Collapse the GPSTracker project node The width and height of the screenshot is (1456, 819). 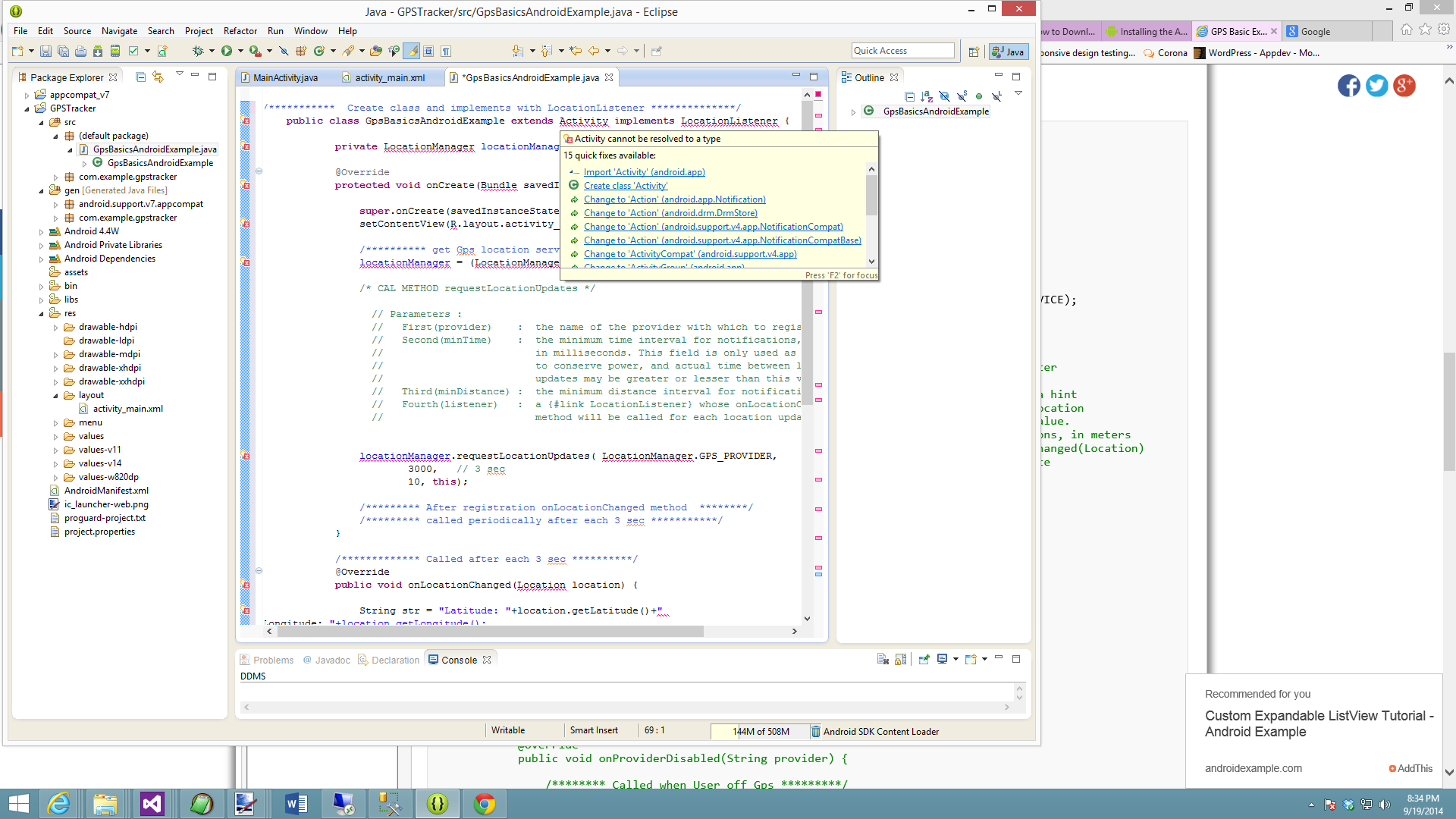27,108
